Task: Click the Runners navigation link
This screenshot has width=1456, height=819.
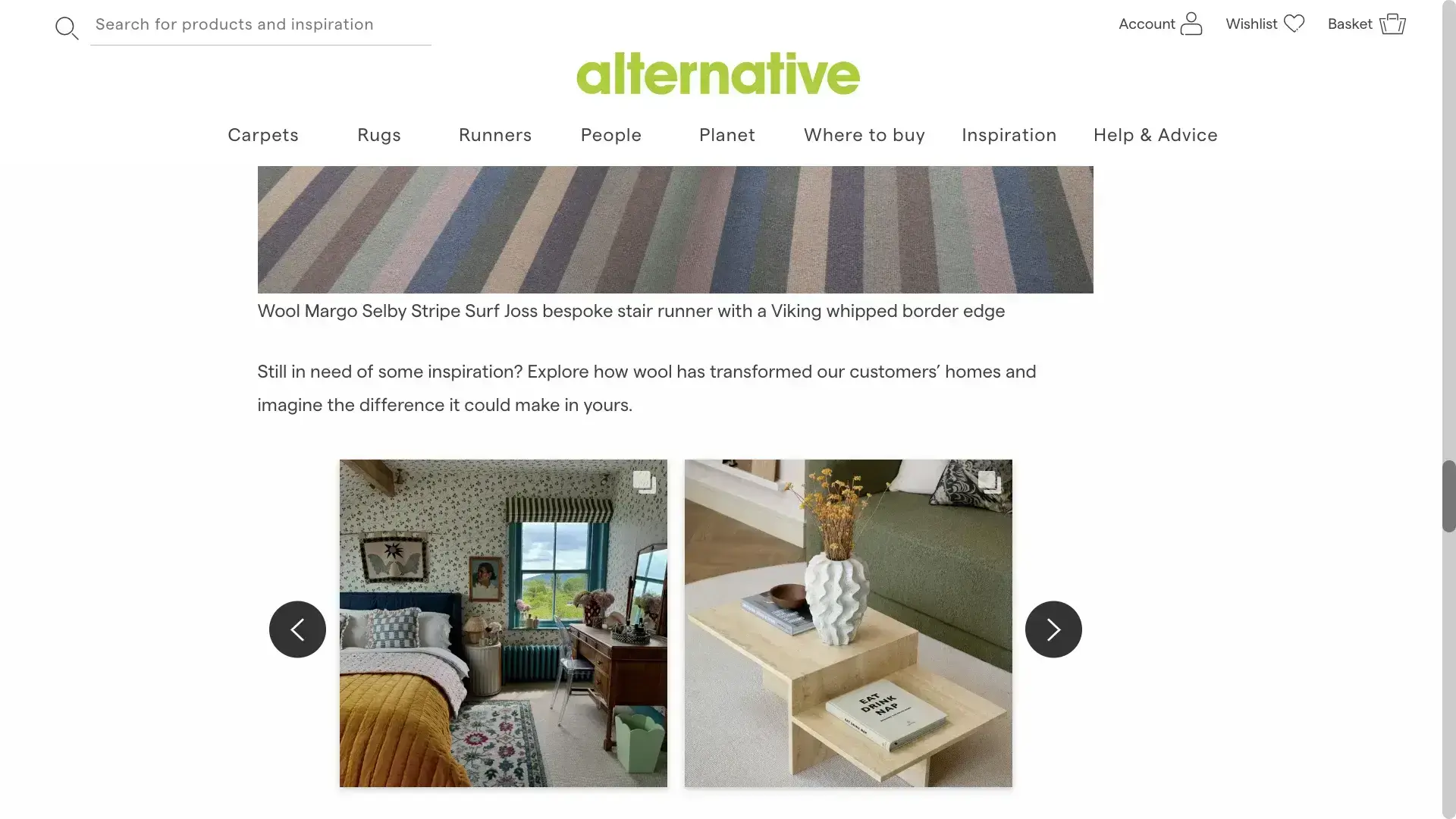Action: [495, 134]
